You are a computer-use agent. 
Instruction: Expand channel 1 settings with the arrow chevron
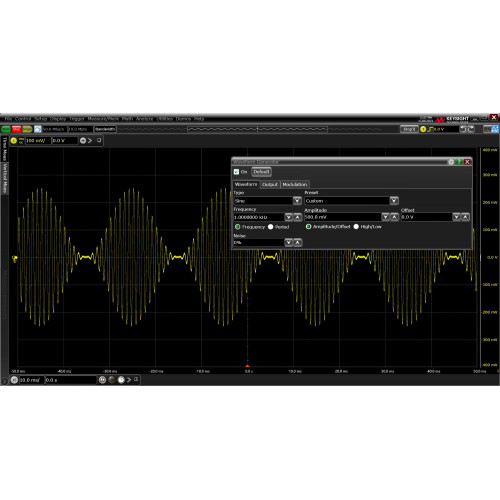pyautogui.click(x=90, y=141)
